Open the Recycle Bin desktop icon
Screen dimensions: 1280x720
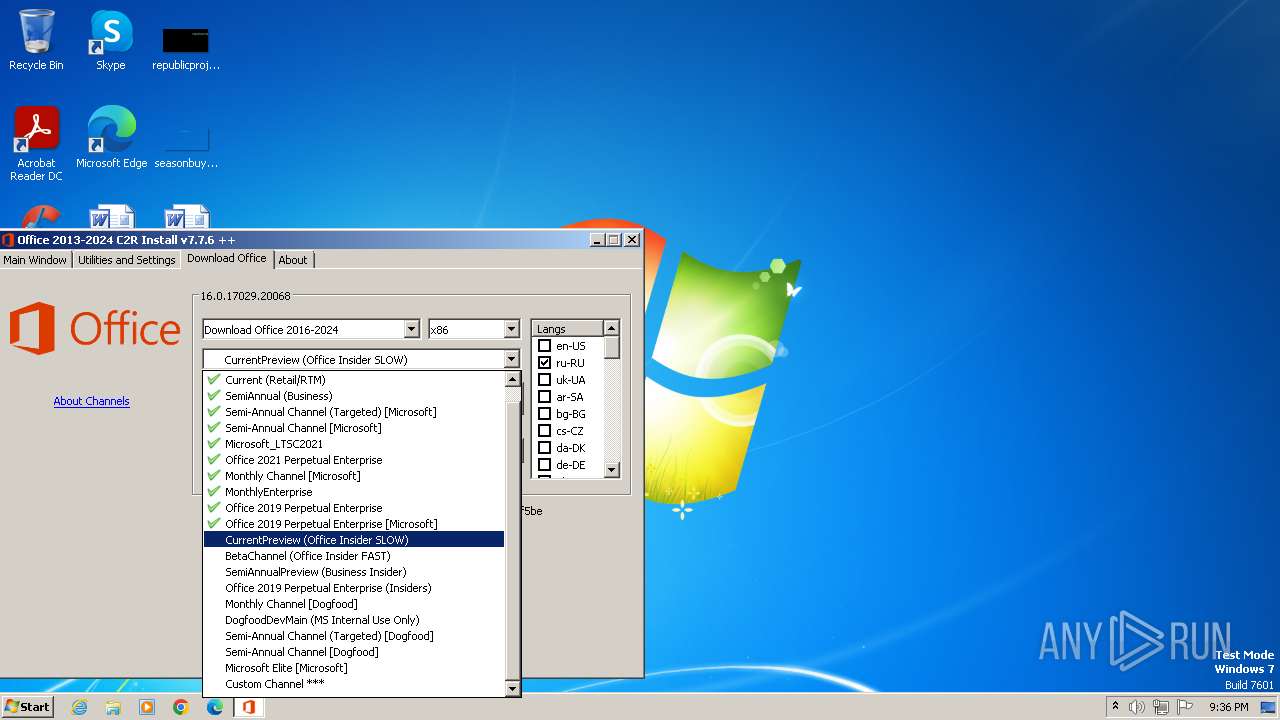[x=36, y=40]
